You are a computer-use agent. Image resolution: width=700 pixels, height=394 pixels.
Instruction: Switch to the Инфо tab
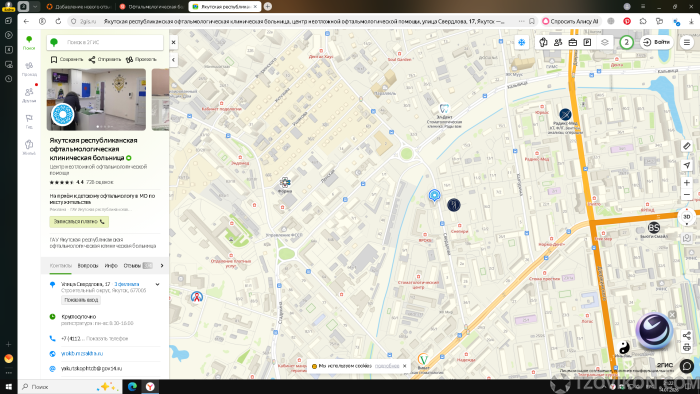click(111, 265)
